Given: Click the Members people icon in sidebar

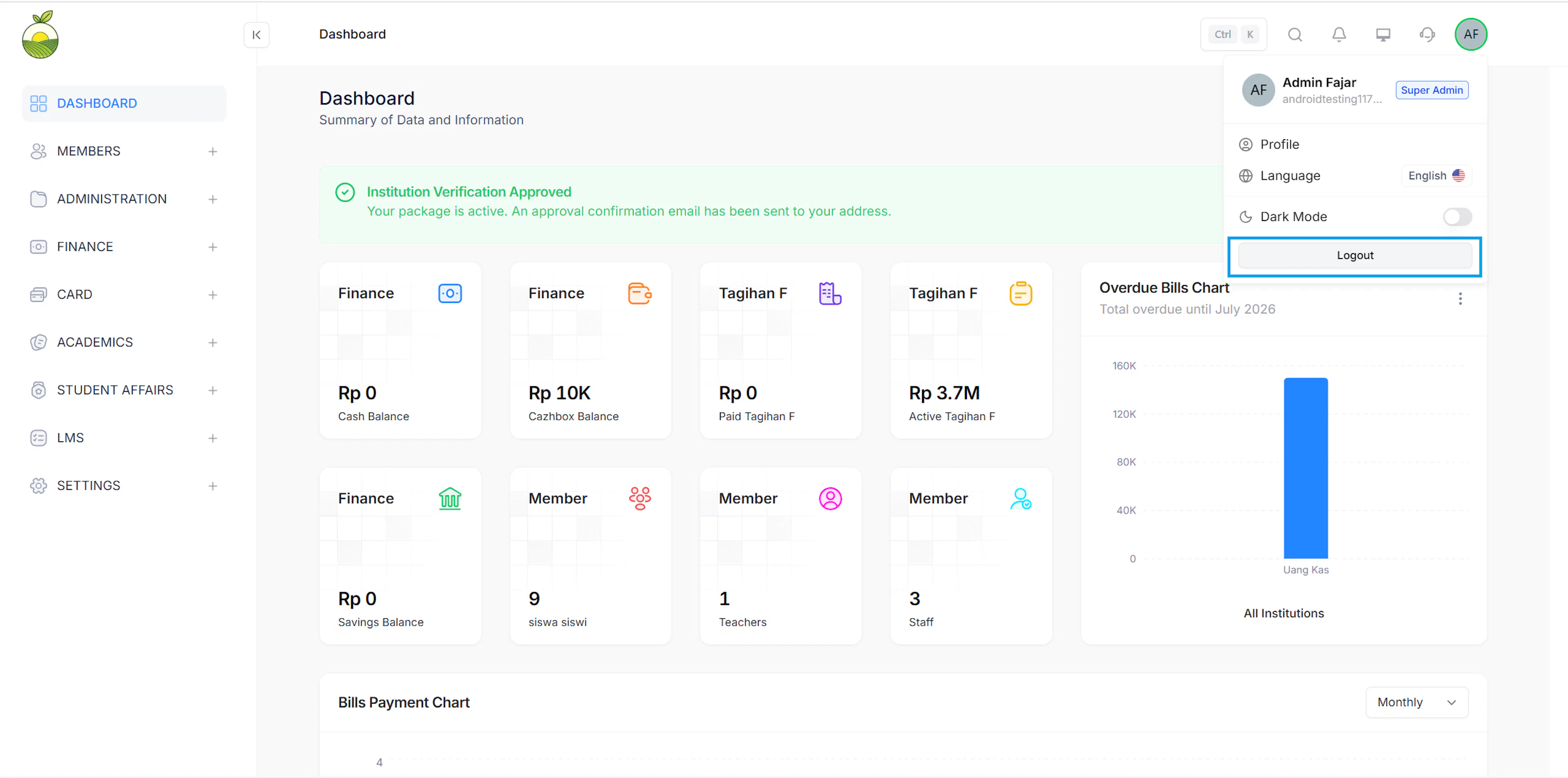Looking at the screenshot, I should click(x=38, y=151).
